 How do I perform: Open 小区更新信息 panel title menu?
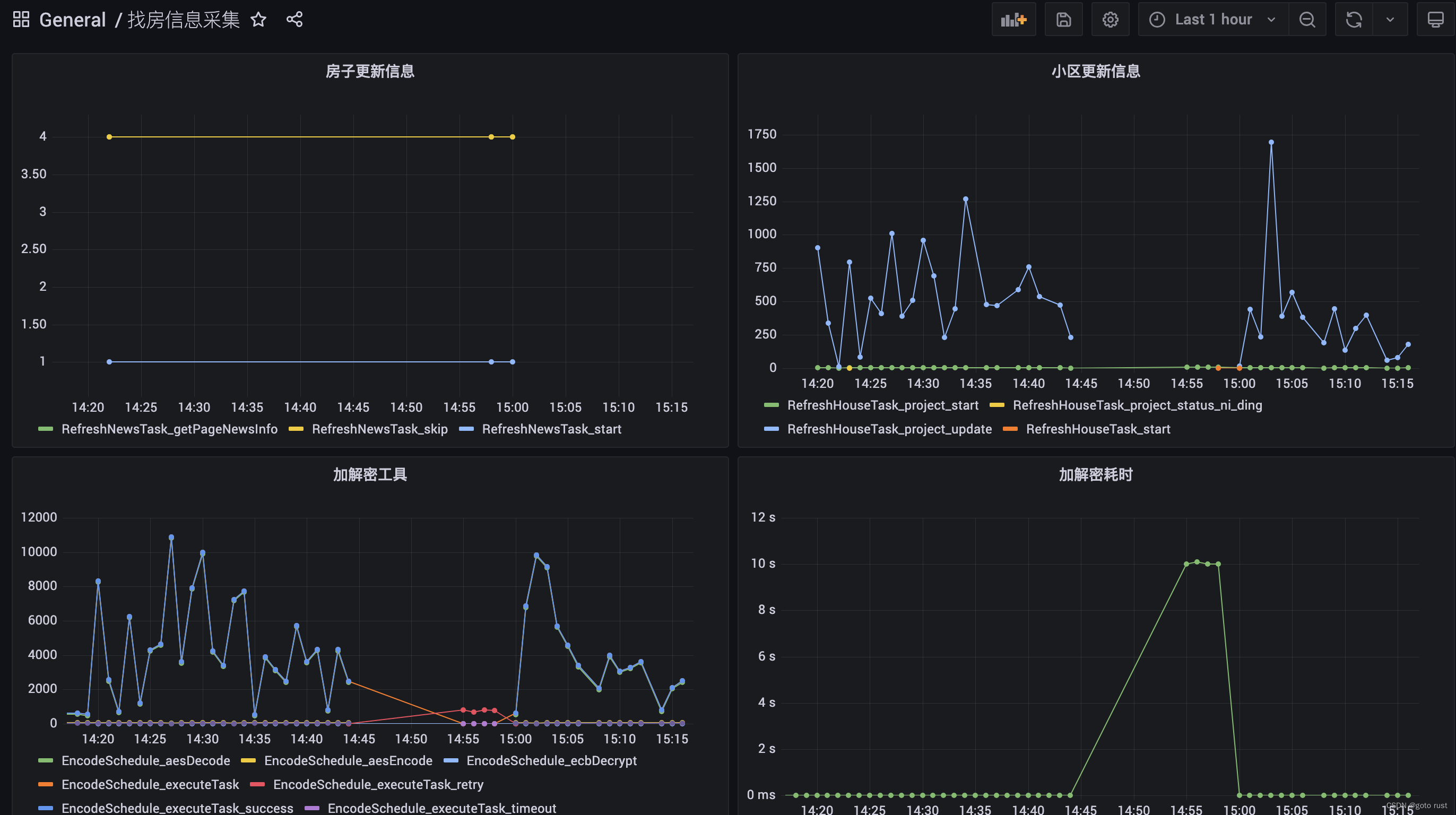coord(1095,71)
